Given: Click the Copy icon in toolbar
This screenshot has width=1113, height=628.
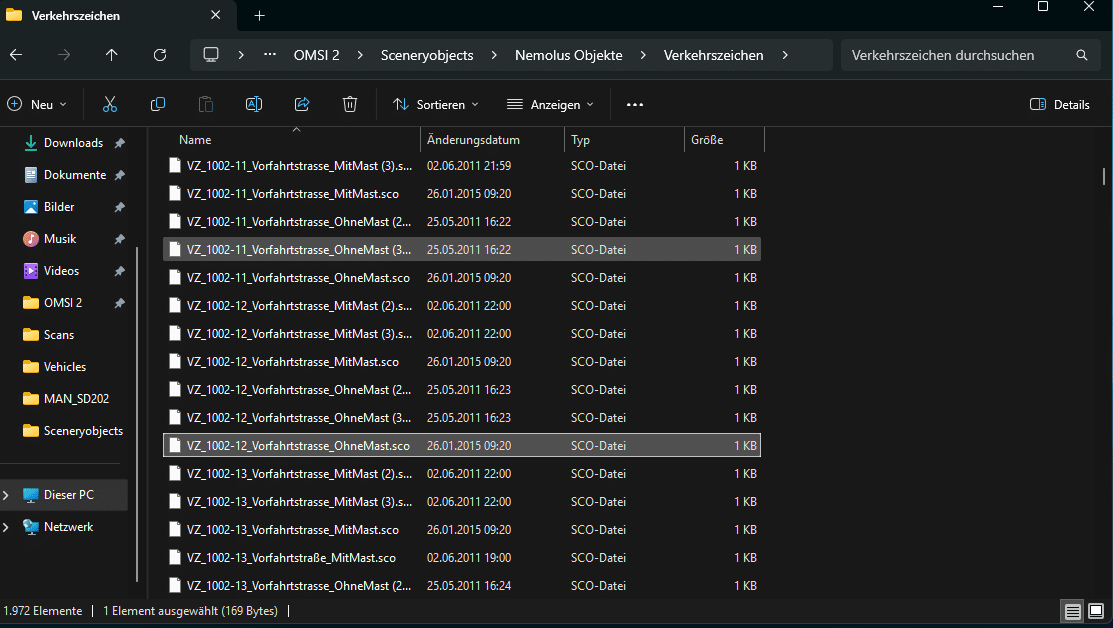Looking at the screenshot, I should coord(158,104).
